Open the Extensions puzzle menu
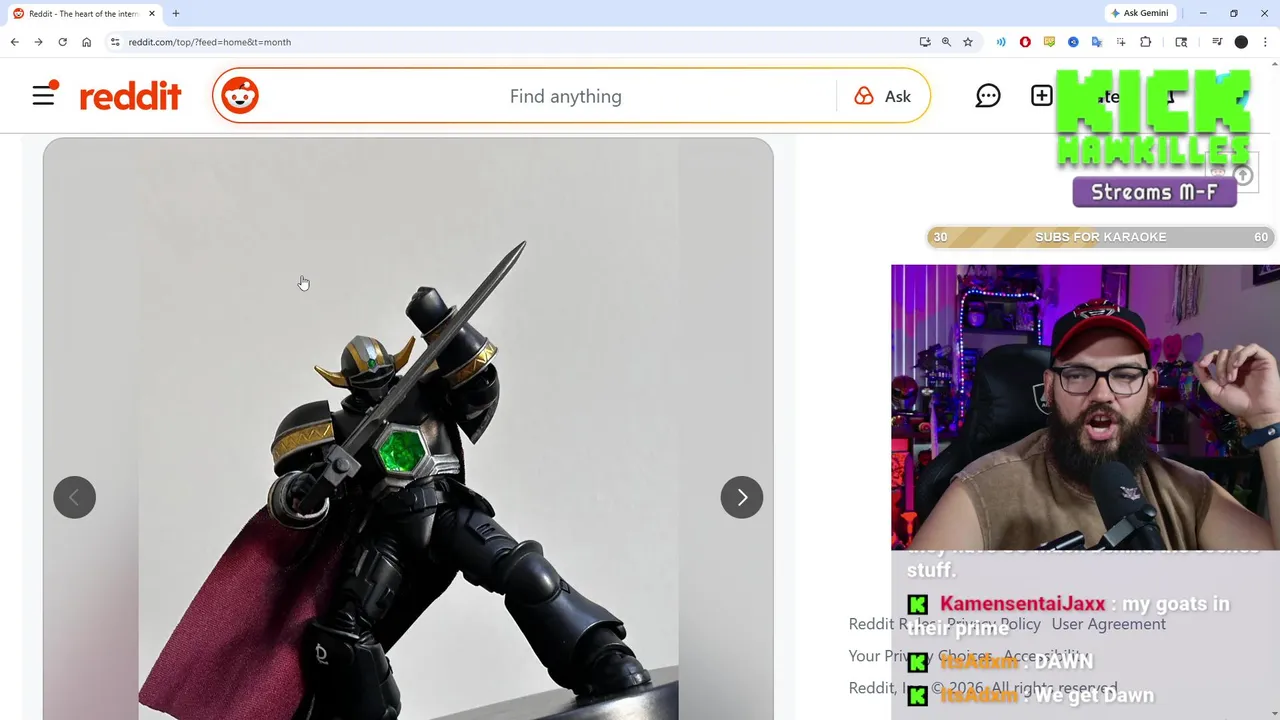Image resolution: width=1280 pixels, height=720 pixels. pos(1146,42)
